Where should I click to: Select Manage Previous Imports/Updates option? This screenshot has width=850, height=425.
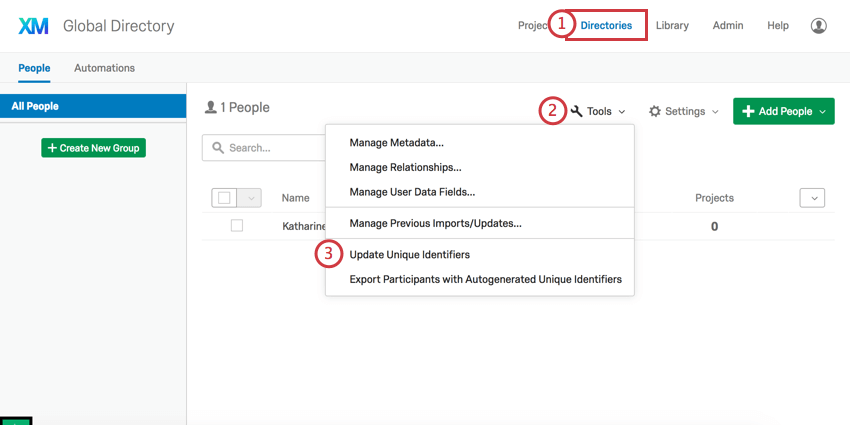[435, 223]
